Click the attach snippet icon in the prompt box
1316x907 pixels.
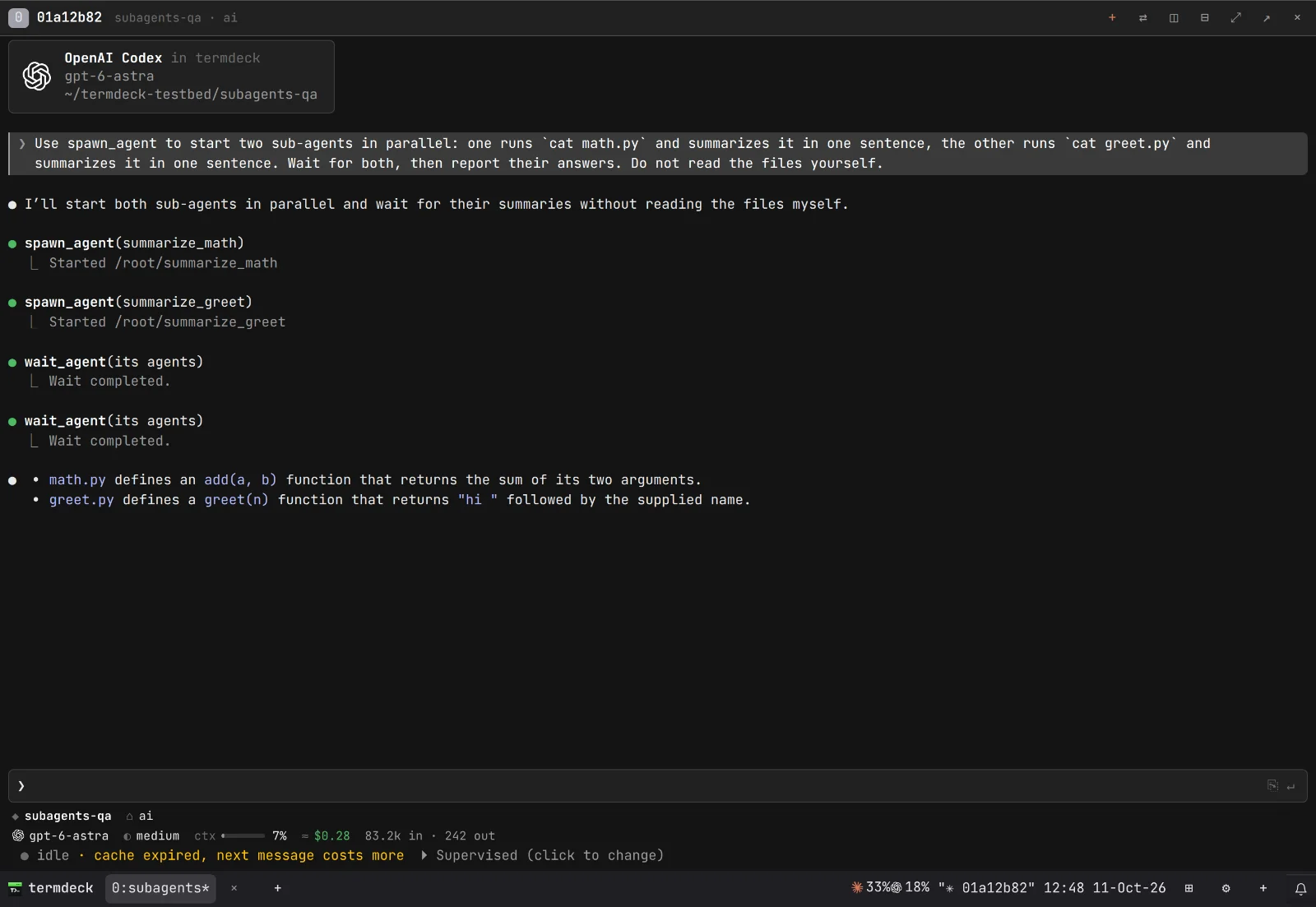click(x=1272, y=786)
